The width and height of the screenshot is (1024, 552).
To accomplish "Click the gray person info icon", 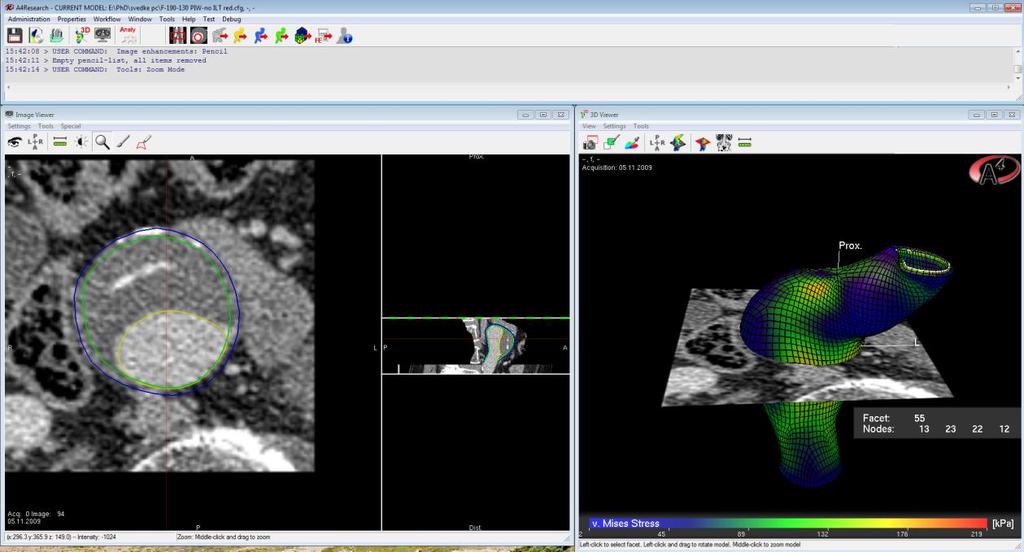I will tap(345, 35).
